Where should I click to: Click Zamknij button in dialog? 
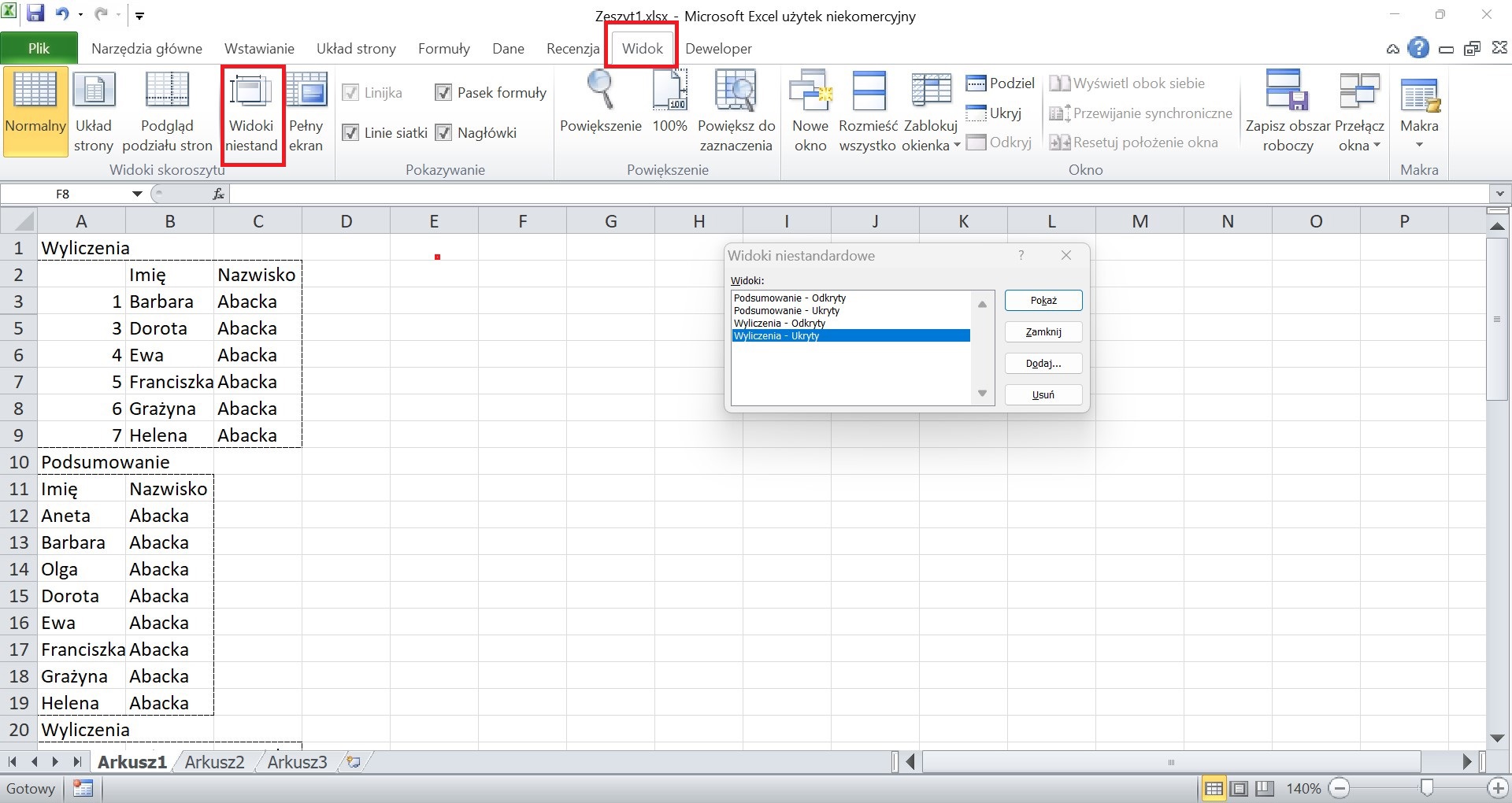(x=1043, y=332)
